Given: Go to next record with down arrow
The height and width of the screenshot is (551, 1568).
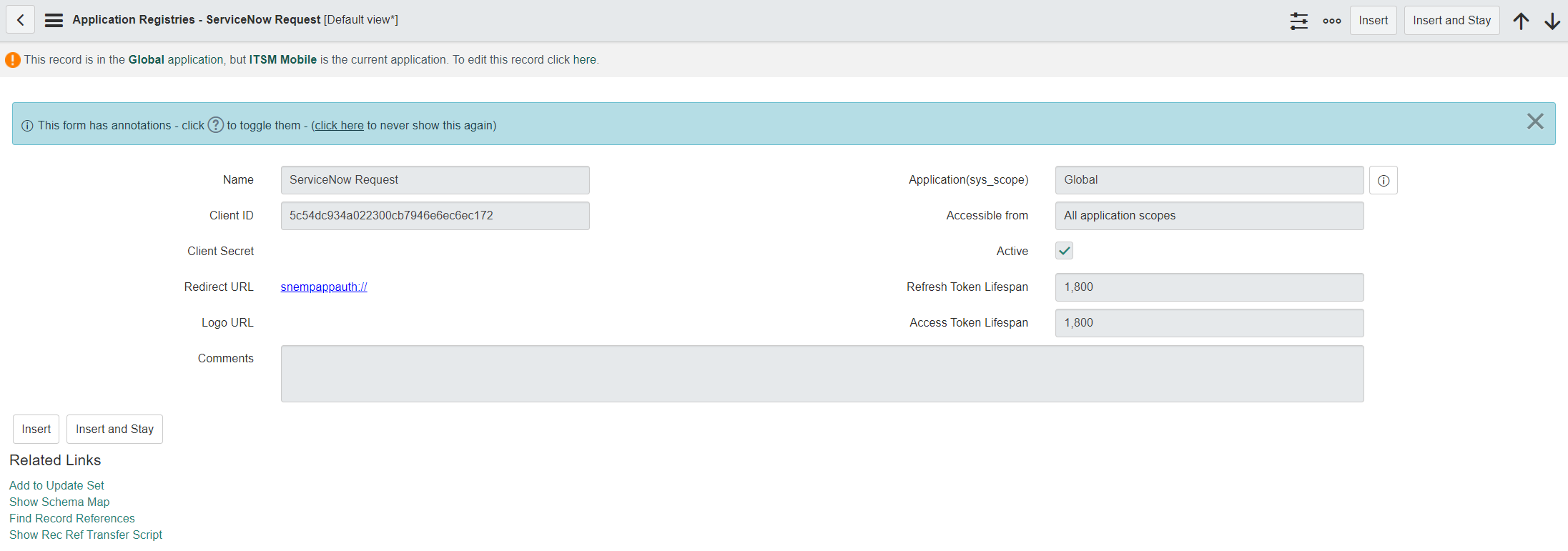Looking at the screenshot, I should click(x=1552, y=21).
